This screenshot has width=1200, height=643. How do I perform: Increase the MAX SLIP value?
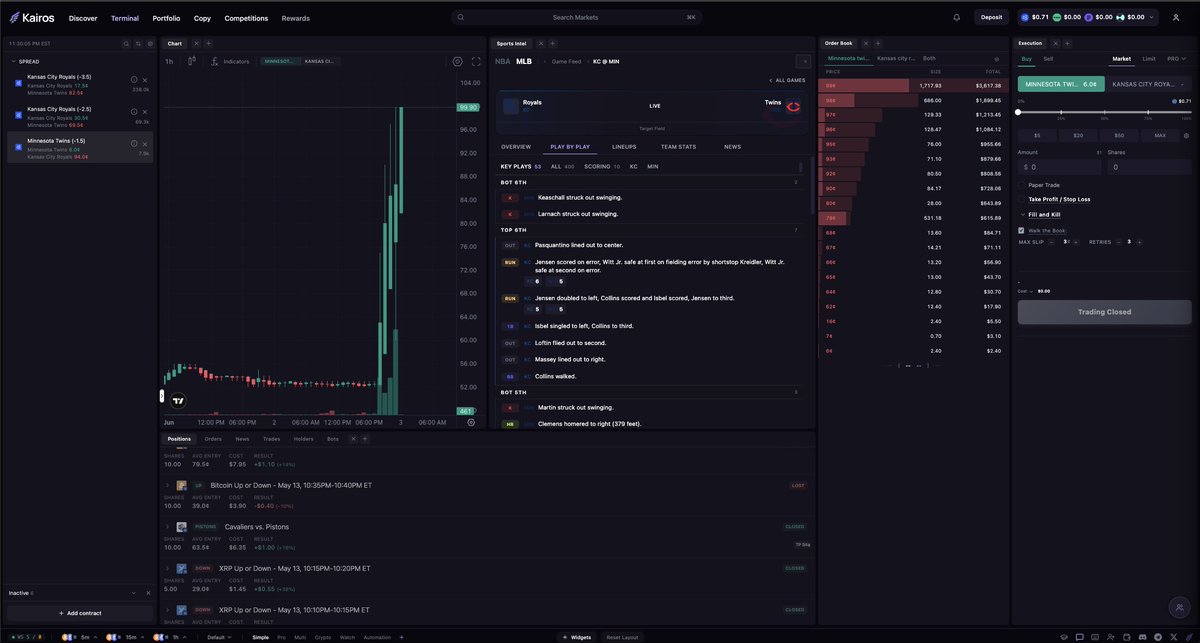tap(1077, 242)
